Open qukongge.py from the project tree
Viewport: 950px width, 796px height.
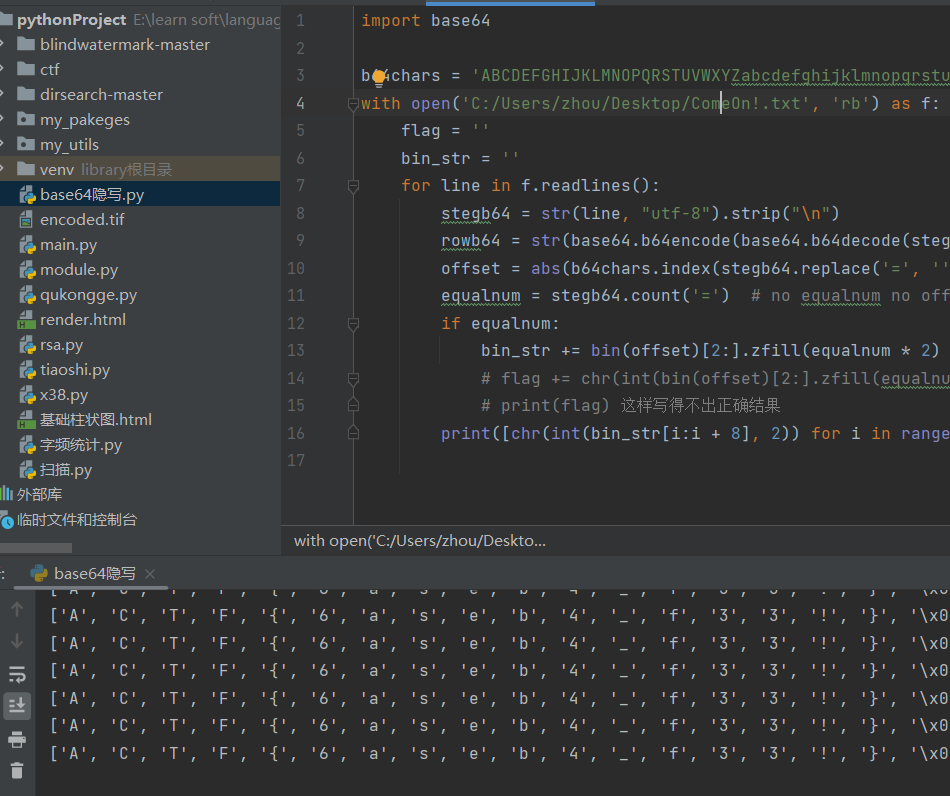[88, 295]
